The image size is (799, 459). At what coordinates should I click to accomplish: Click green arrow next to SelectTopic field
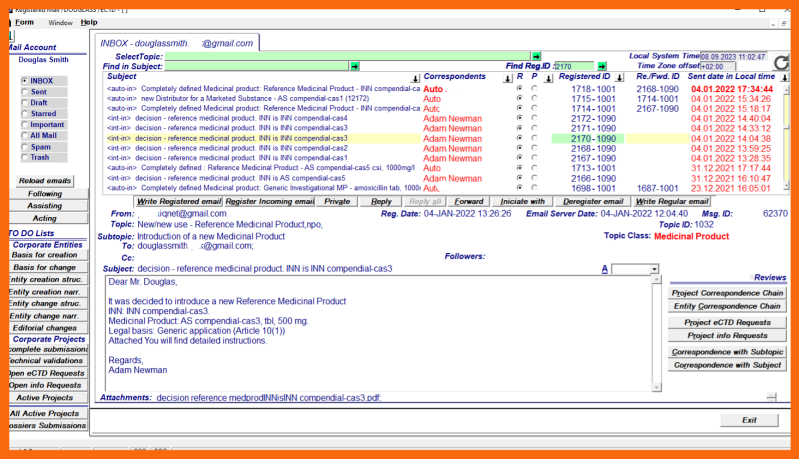tap(536, 56)
